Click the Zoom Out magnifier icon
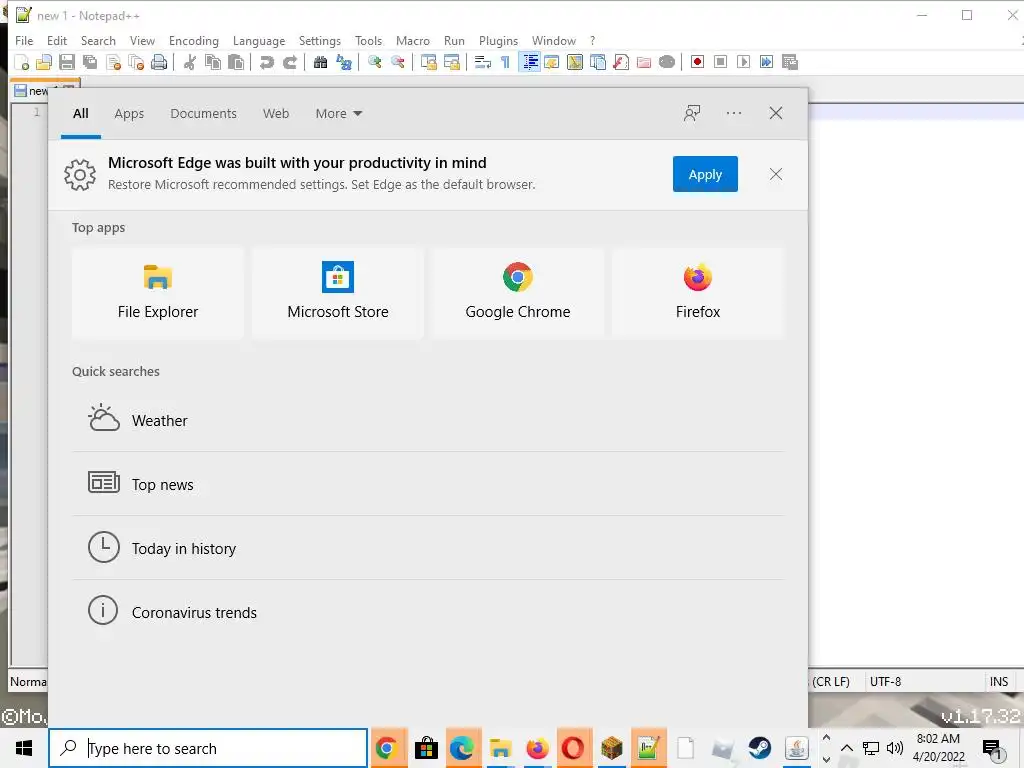 tap(397, 62)
